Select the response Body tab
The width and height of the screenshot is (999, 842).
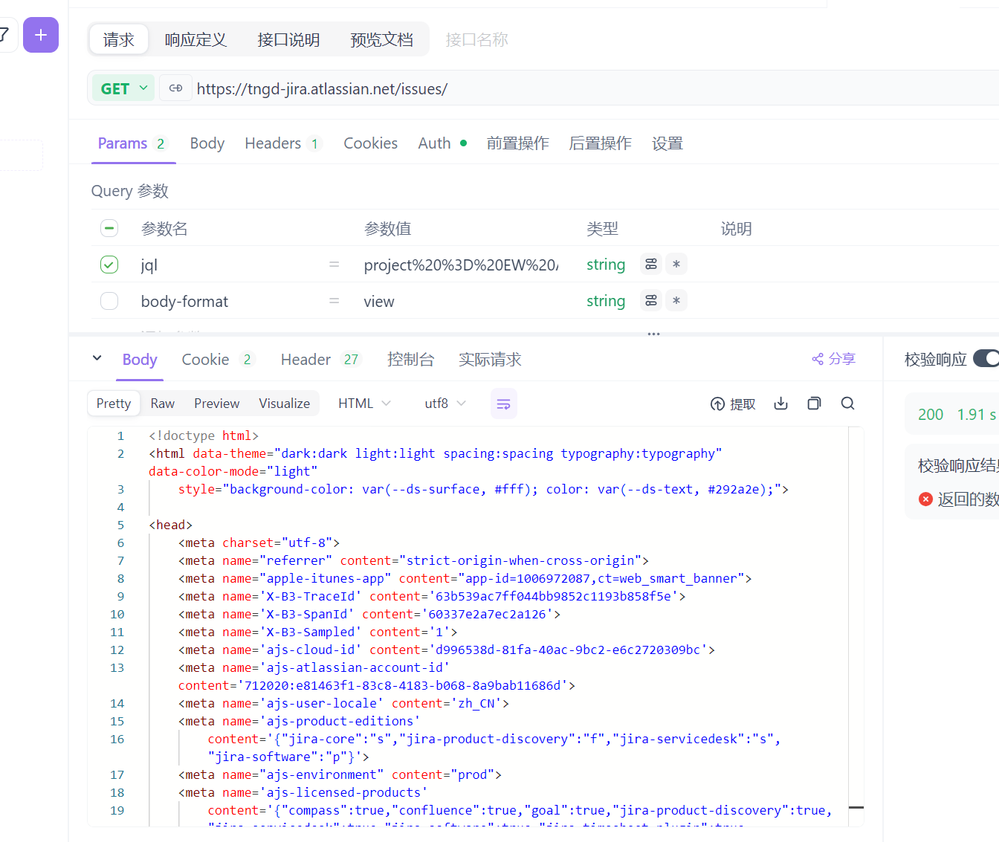[140, 359]
